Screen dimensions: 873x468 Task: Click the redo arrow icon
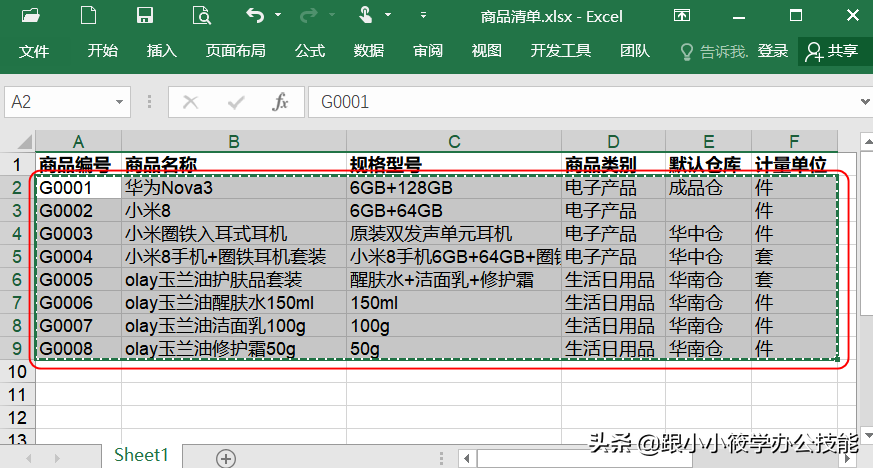308,15
